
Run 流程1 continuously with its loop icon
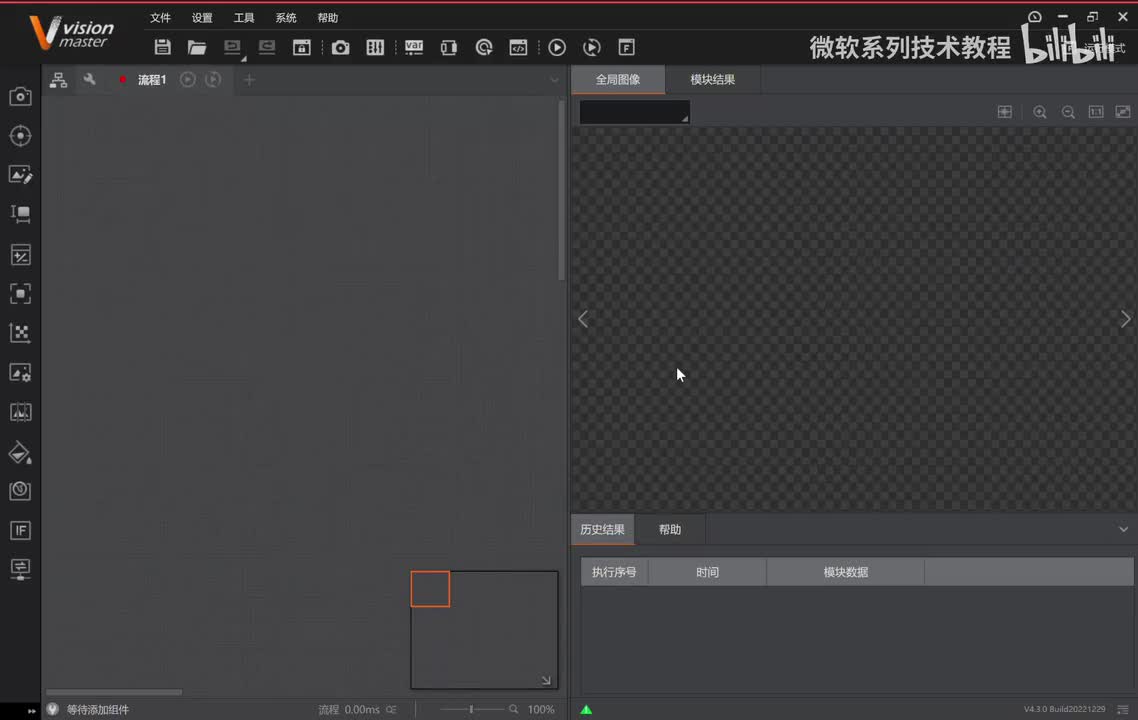[213, 79]
